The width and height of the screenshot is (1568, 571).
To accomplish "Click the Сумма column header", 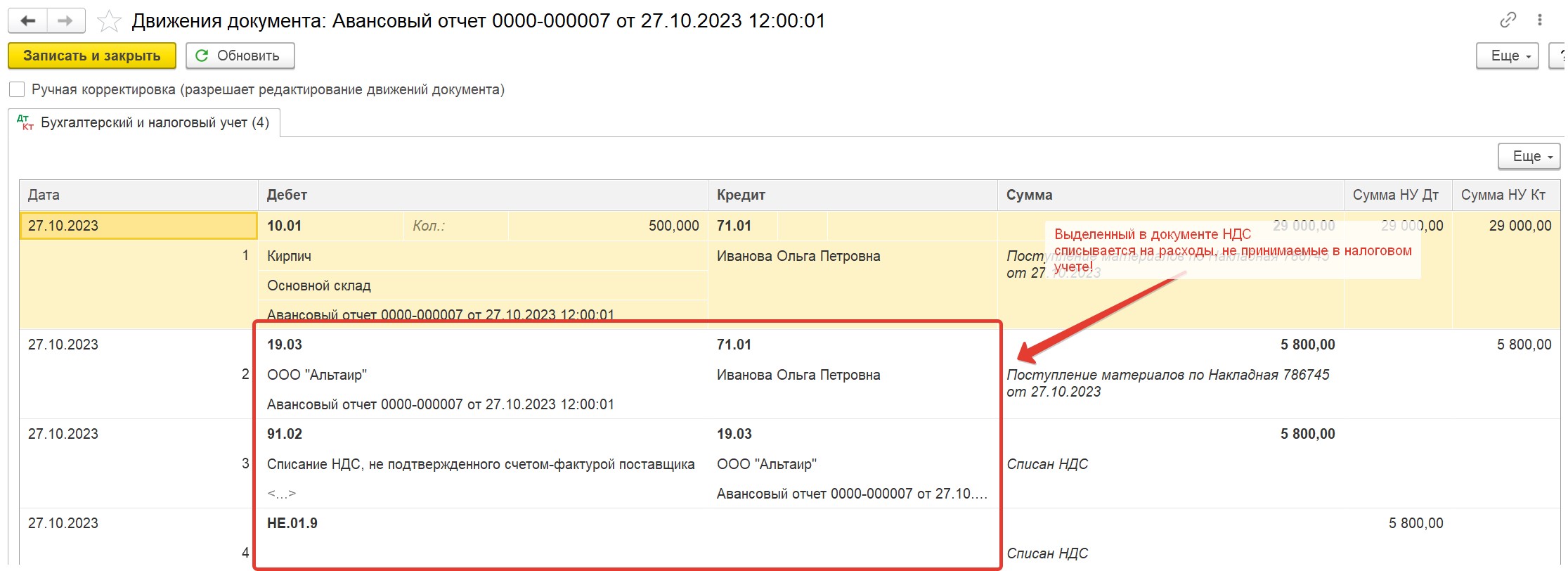I will (1170, 195).
